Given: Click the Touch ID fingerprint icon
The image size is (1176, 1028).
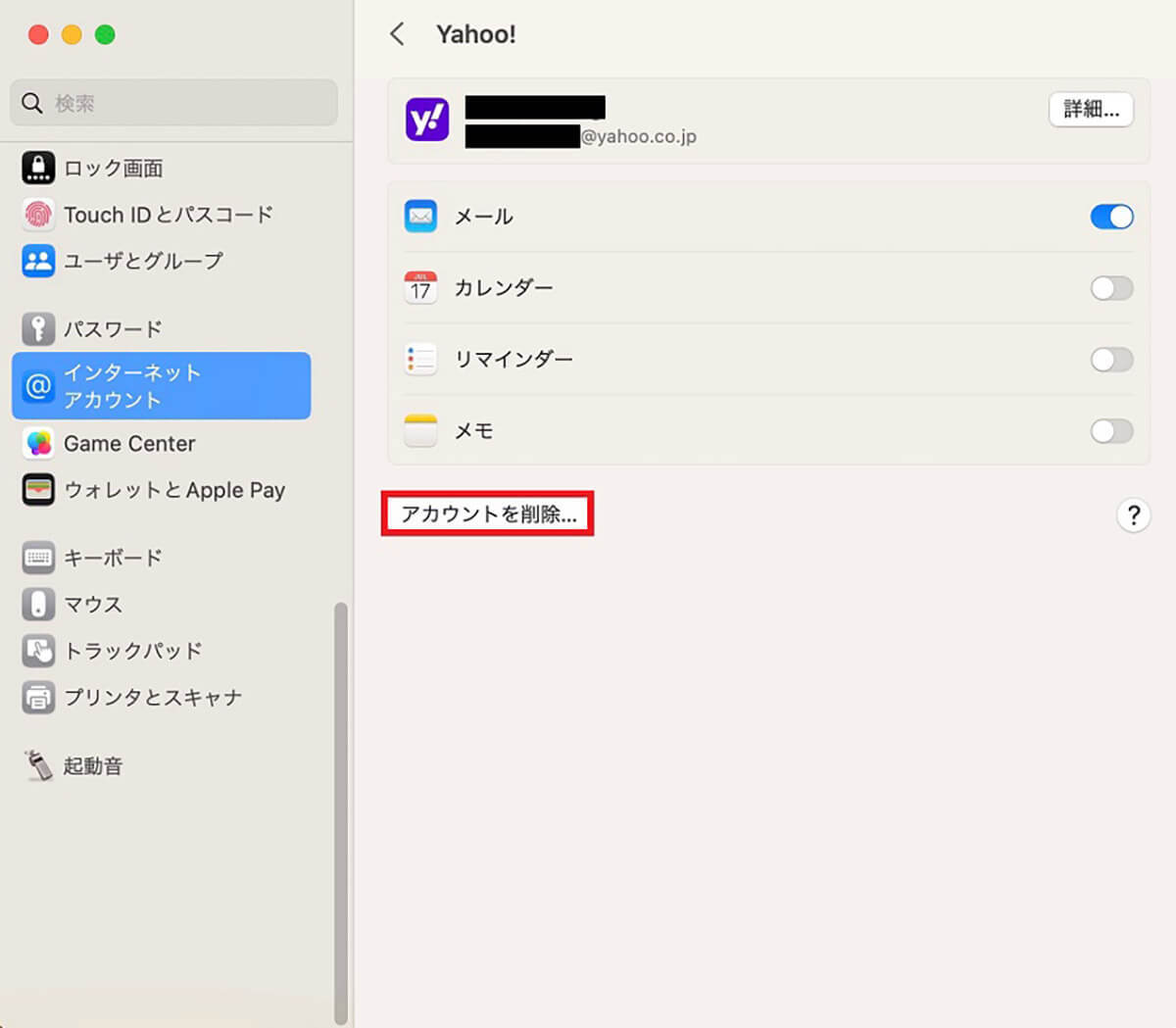Looking at the screenshot, I should [x=38, y=214].
